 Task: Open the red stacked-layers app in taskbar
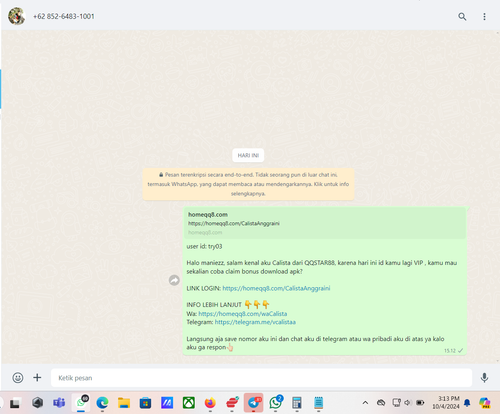pos(232,403)
